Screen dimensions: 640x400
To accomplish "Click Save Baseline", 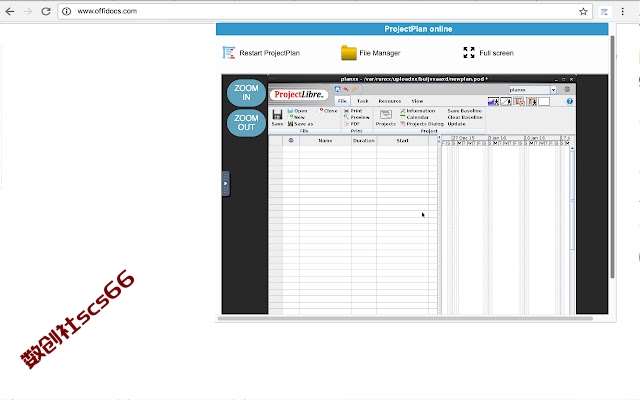I will 464,111.
